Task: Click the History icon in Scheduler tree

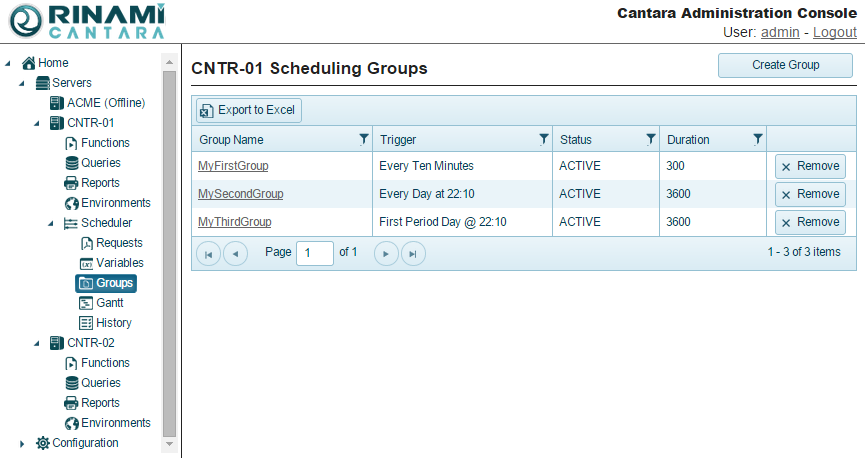Action: [x=86, y=323]
